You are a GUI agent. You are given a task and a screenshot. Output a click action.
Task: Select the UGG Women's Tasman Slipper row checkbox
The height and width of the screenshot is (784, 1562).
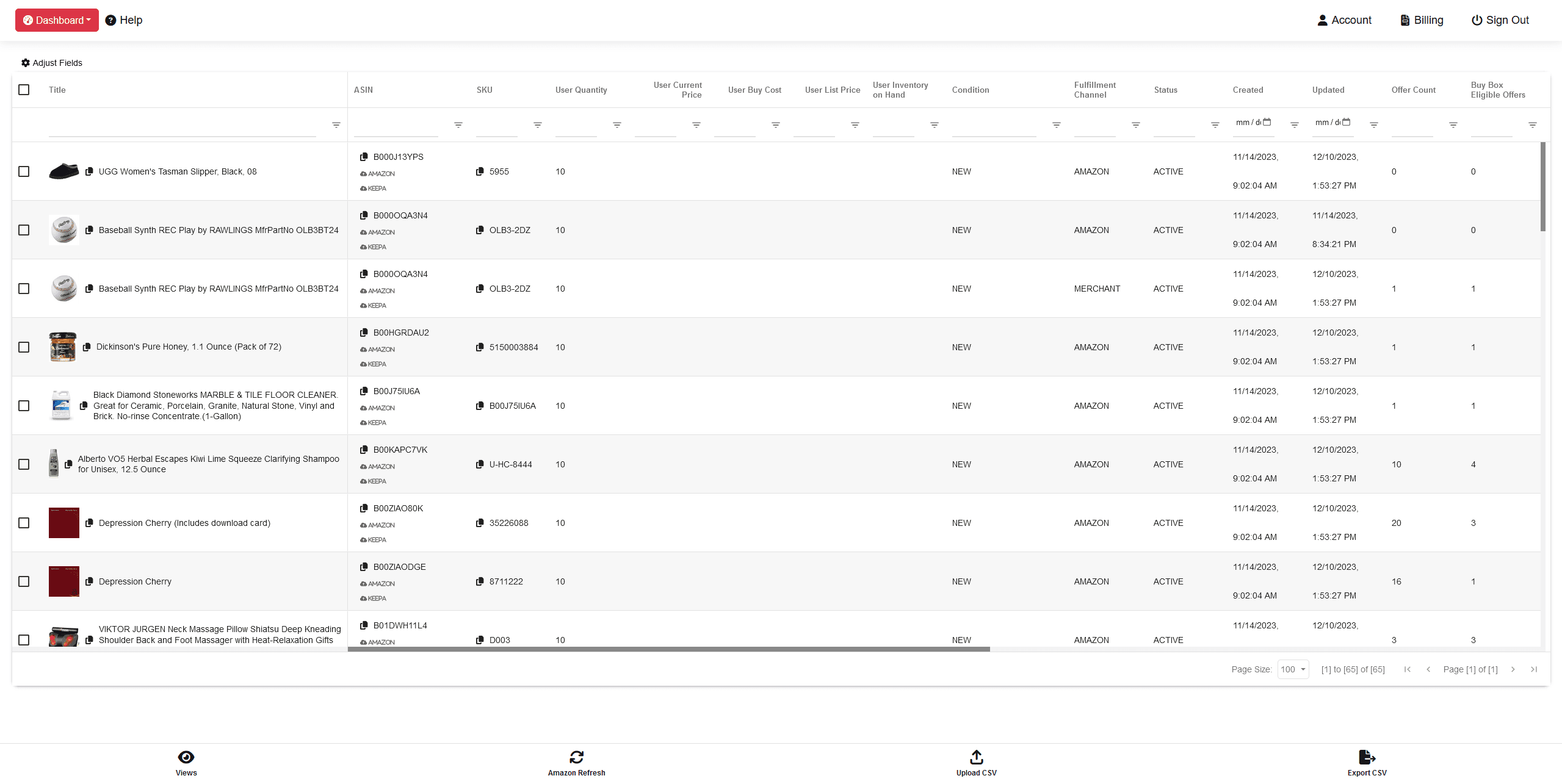(24, 171)
